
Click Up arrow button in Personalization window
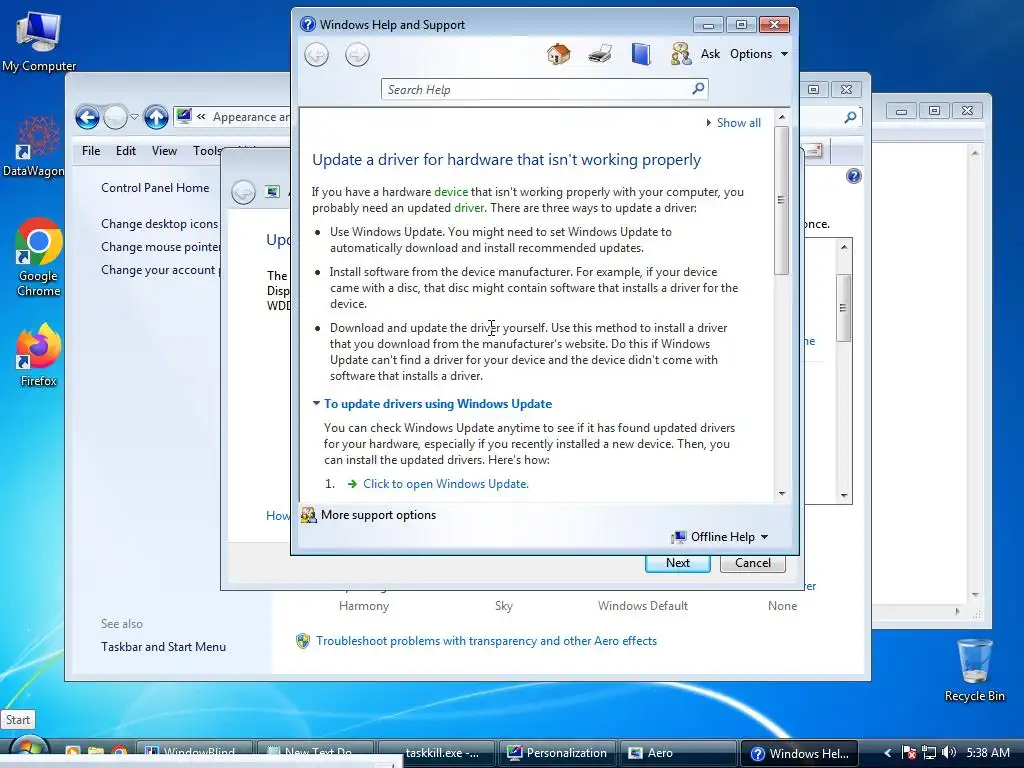155,118
